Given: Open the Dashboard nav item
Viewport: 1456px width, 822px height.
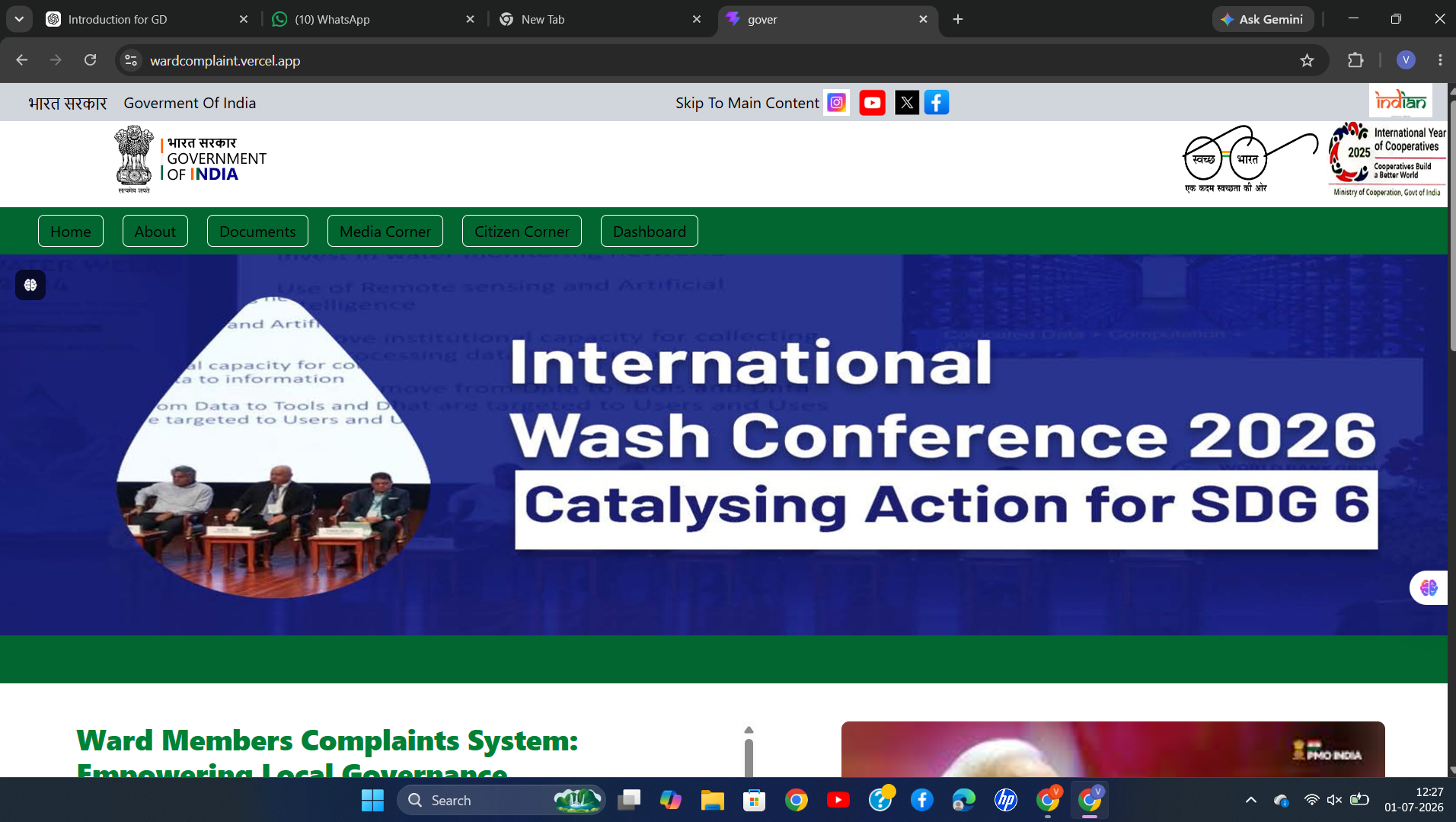Looking at the screenshot, I should coord(649,231).
